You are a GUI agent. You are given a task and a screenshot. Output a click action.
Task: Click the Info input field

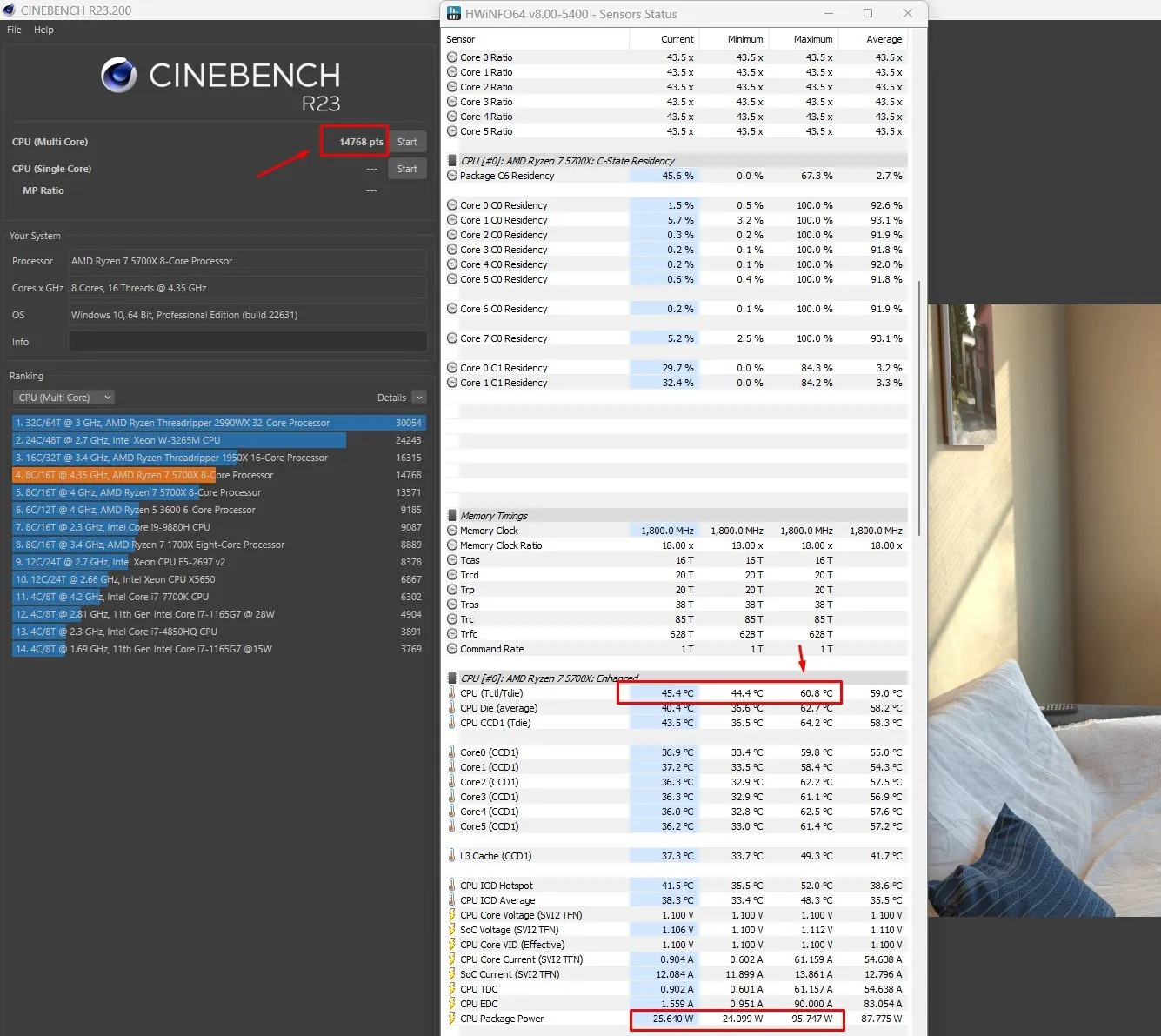(248, 342)
